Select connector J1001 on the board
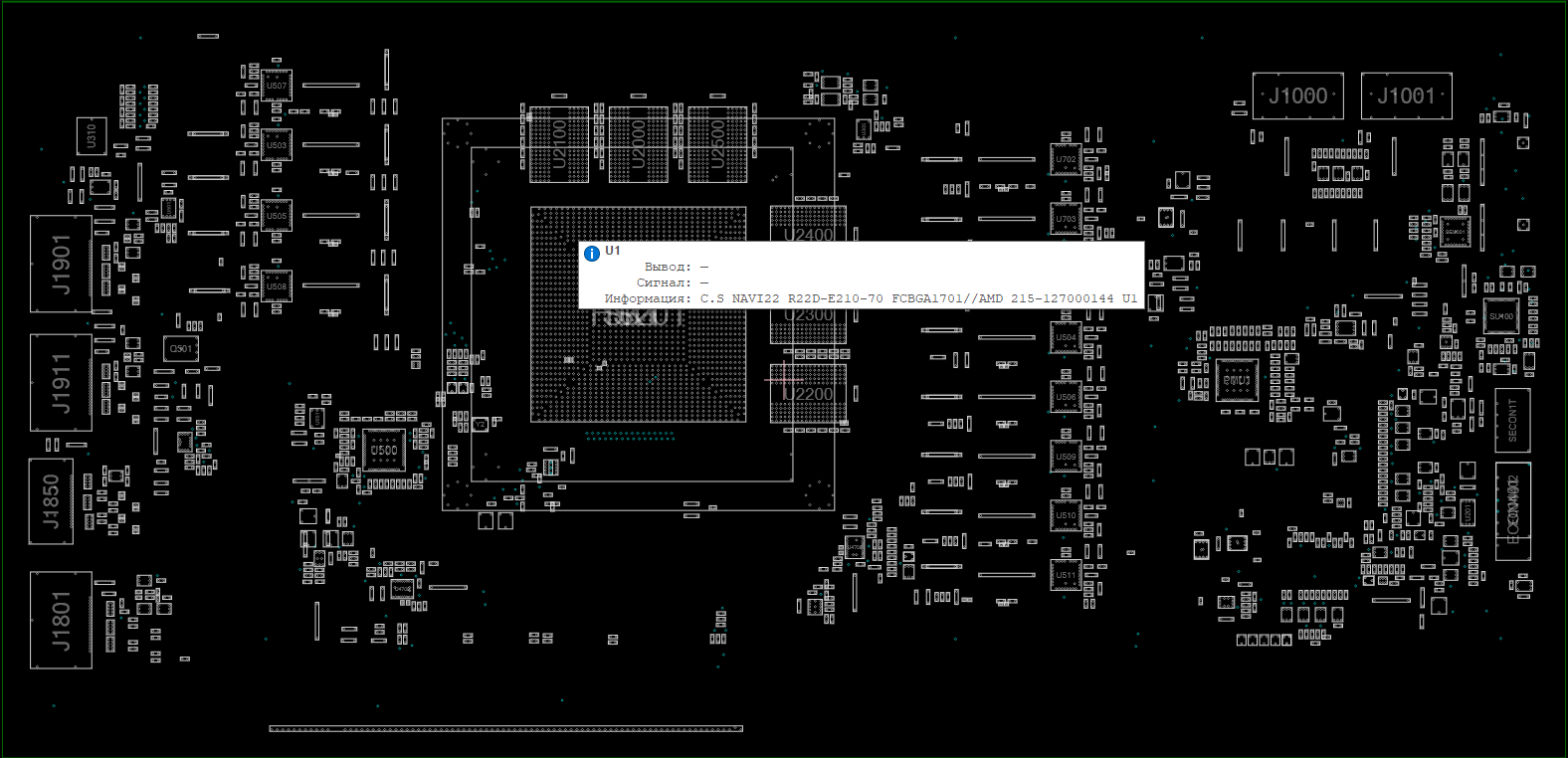Image resolution: width=1568 pixels, height=758 pixels. point(1406,96)
